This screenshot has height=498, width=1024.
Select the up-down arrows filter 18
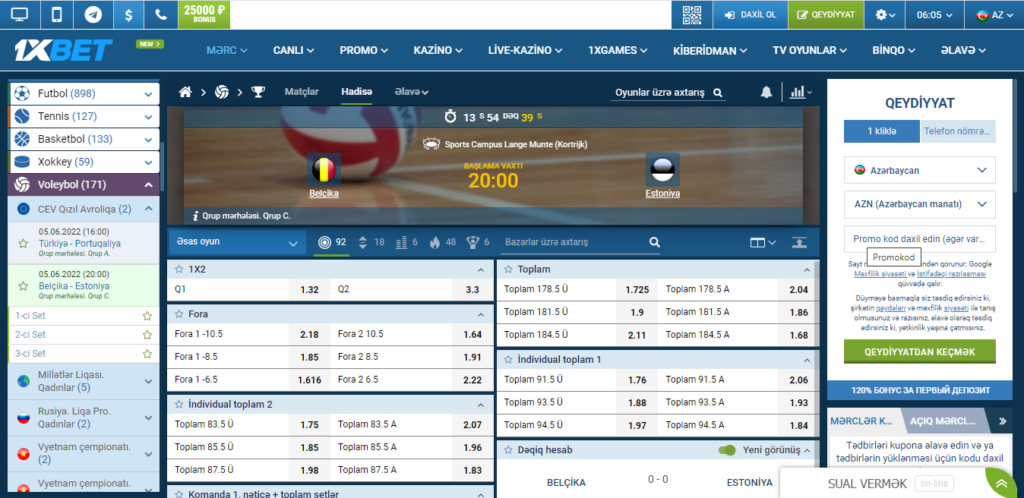[371, 242]
